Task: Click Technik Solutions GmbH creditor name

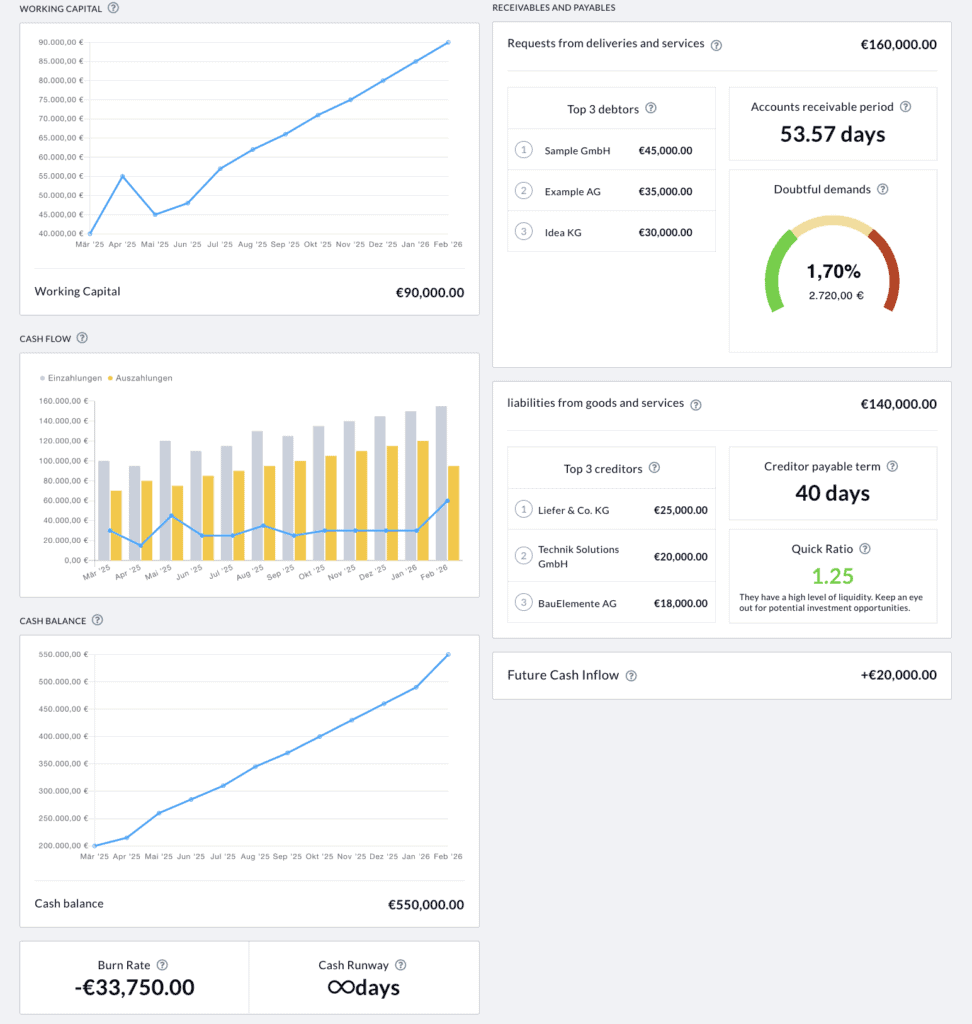Action: [578, 556]
